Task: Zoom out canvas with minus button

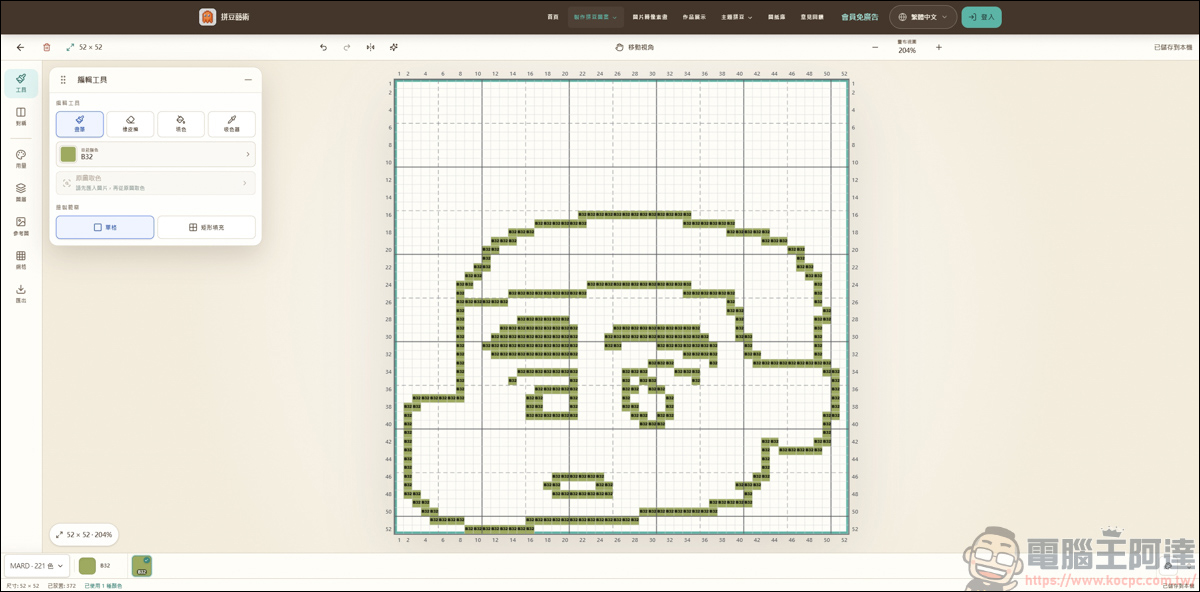Action: point(875,47)
